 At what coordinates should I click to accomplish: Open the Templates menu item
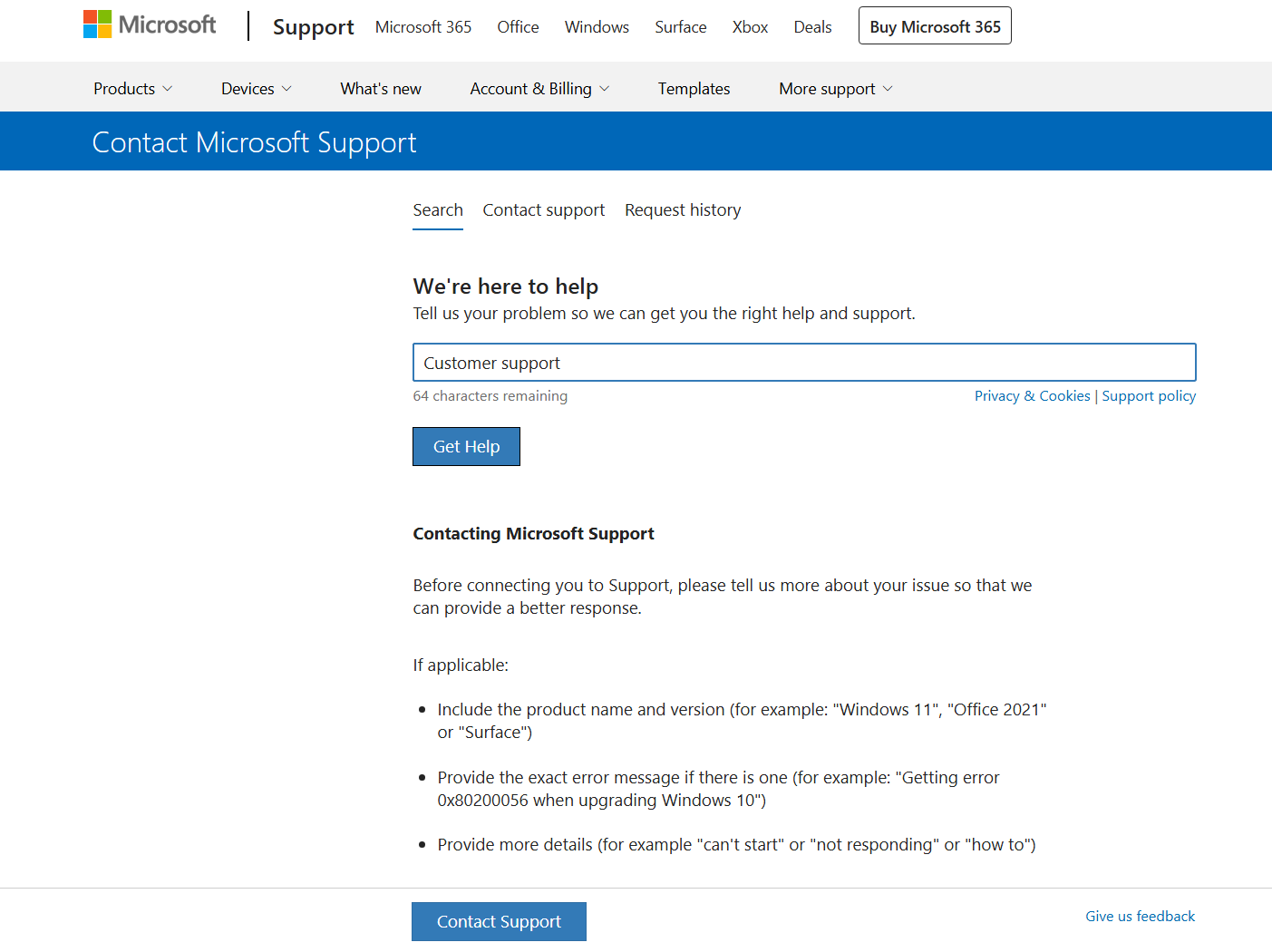coord(694,89)
